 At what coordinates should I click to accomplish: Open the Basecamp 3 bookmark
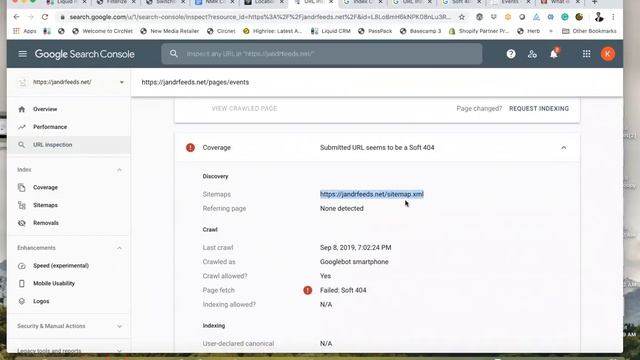(420, 31)
